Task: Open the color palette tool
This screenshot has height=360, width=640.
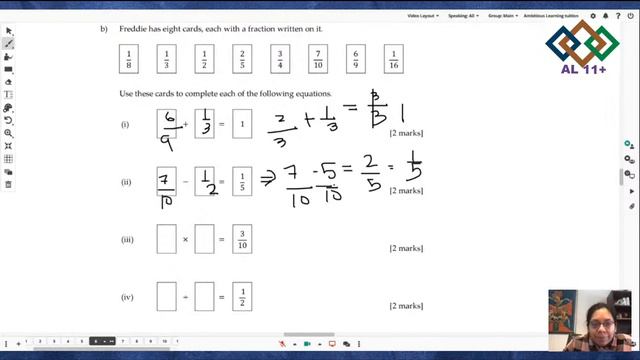Action: pos(9,108)
